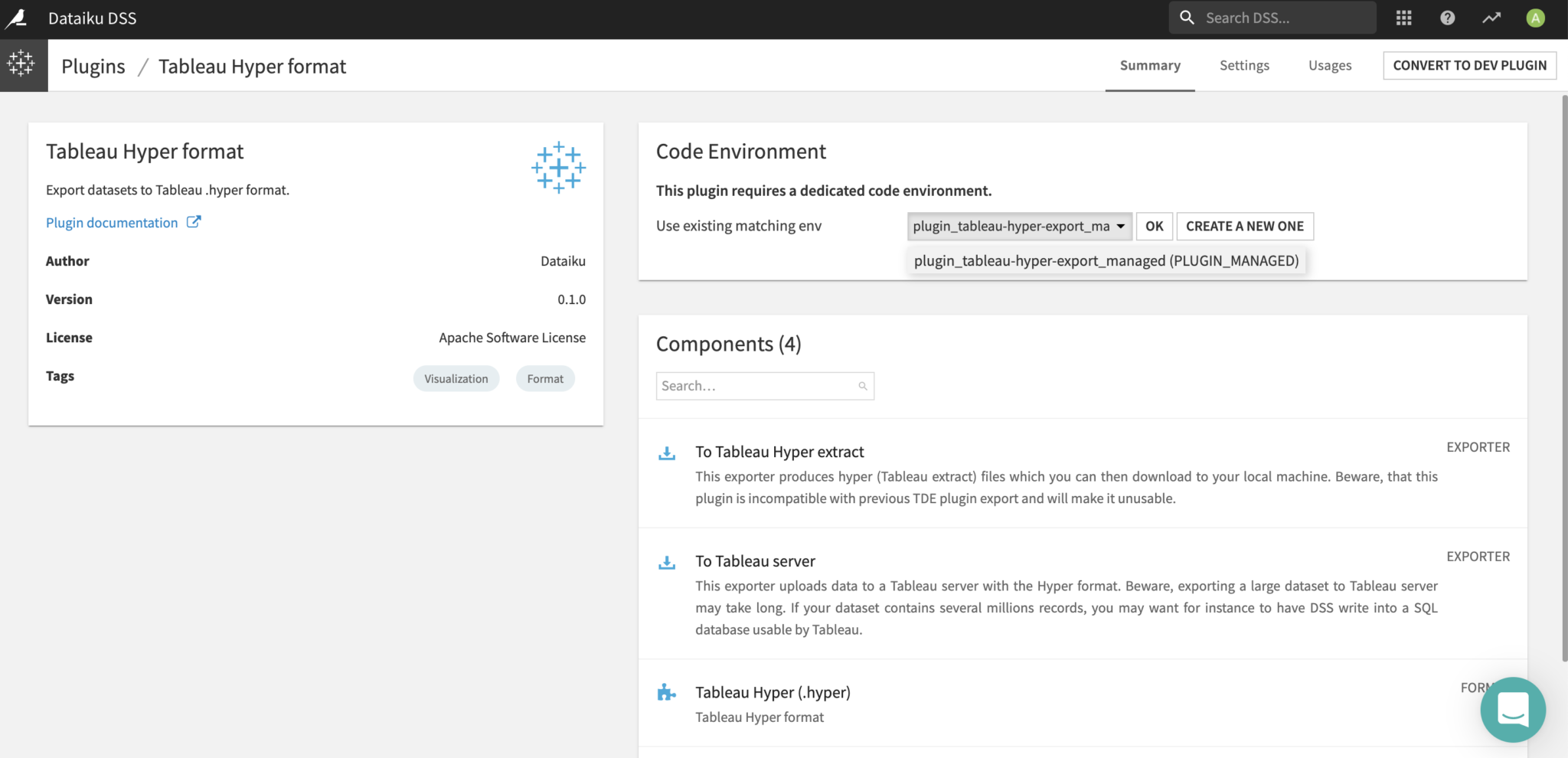The width and height of the screenshot is (1568, 758).
Task: Open the green user avatar menu
Action: click(x=1536, y=18)
